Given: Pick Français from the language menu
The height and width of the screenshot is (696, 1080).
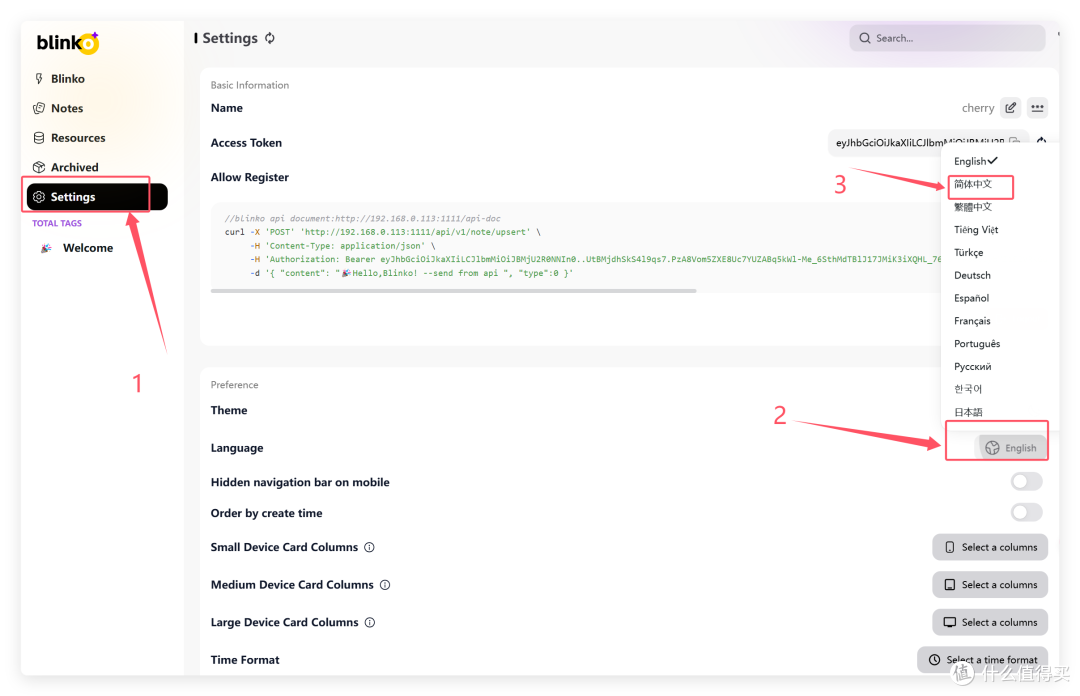Looking at the screenshot, I should coord(972,321).
